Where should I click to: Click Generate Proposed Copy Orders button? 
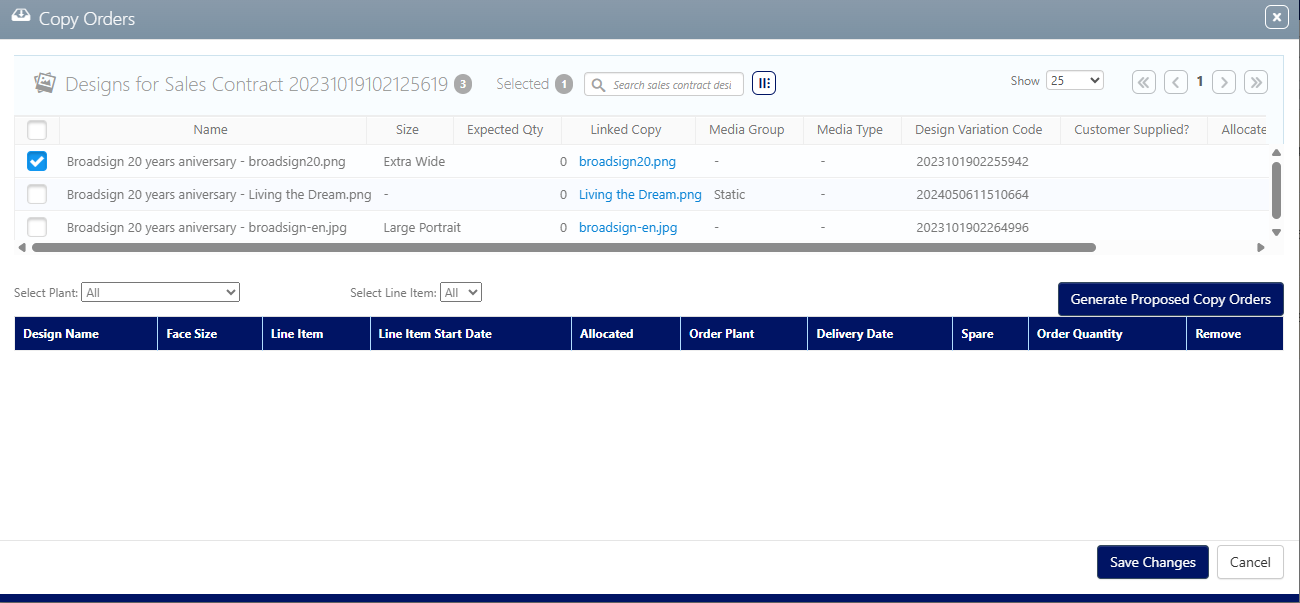(1170, 299)
